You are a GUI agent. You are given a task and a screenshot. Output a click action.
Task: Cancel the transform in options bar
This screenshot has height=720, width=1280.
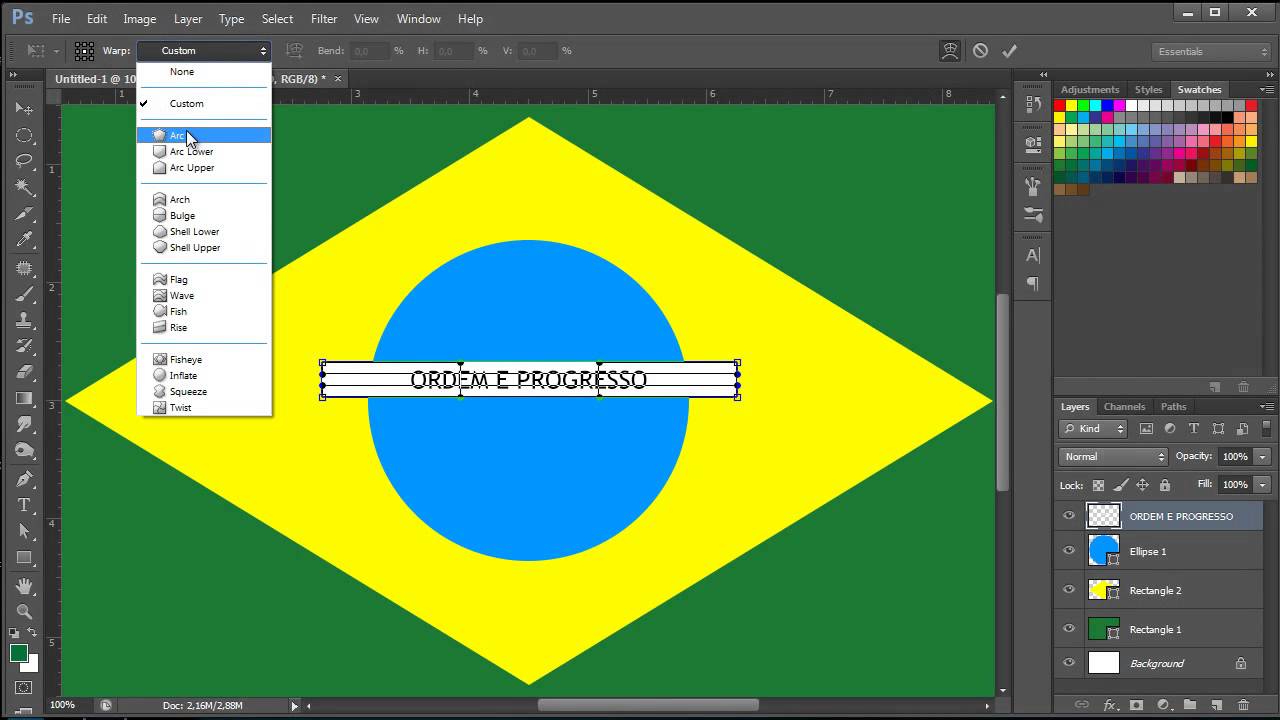980,51
